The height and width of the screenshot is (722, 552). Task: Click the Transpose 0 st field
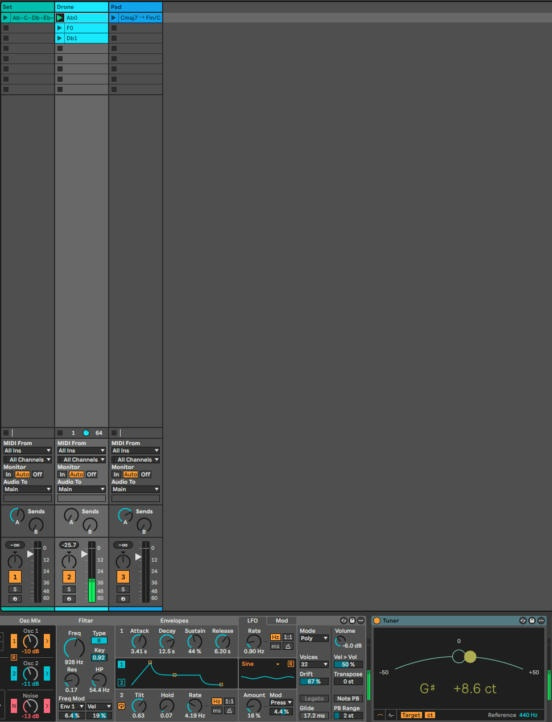click(348, 681)
